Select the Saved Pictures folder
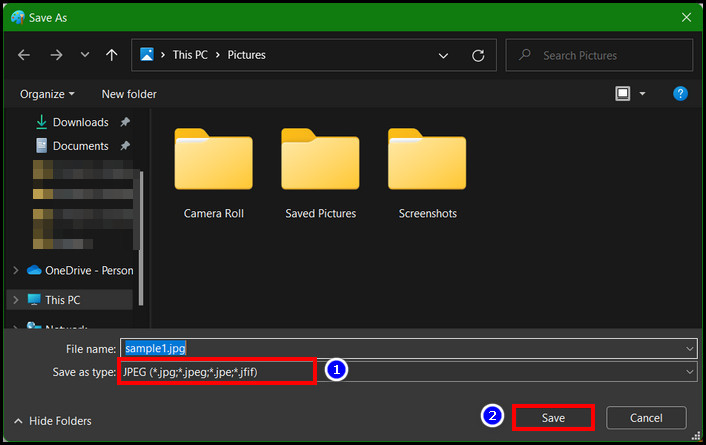 pyautogui.click(x=321, y=173)
